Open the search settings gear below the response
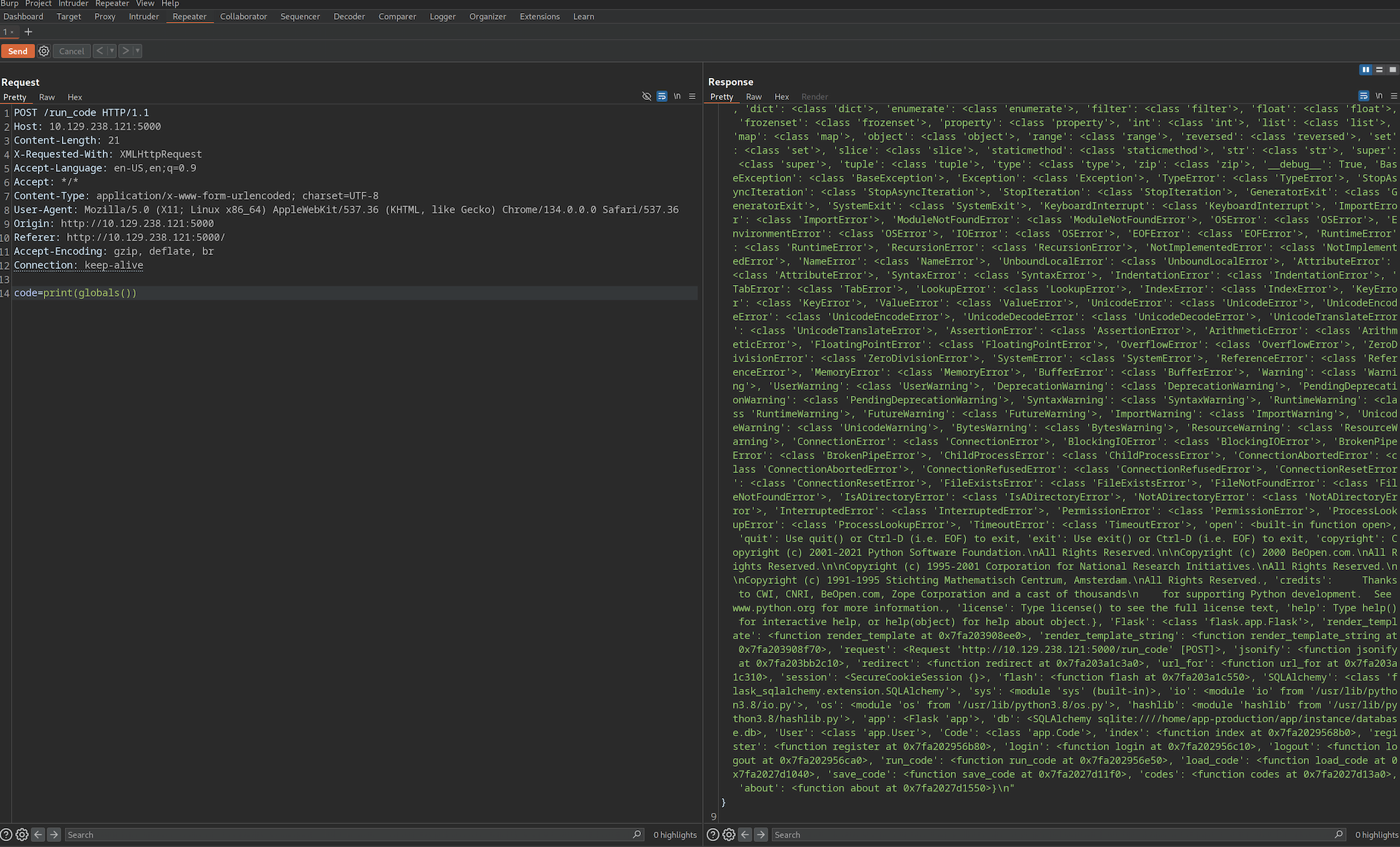1400x847 pixels. (x=728, y=835)
